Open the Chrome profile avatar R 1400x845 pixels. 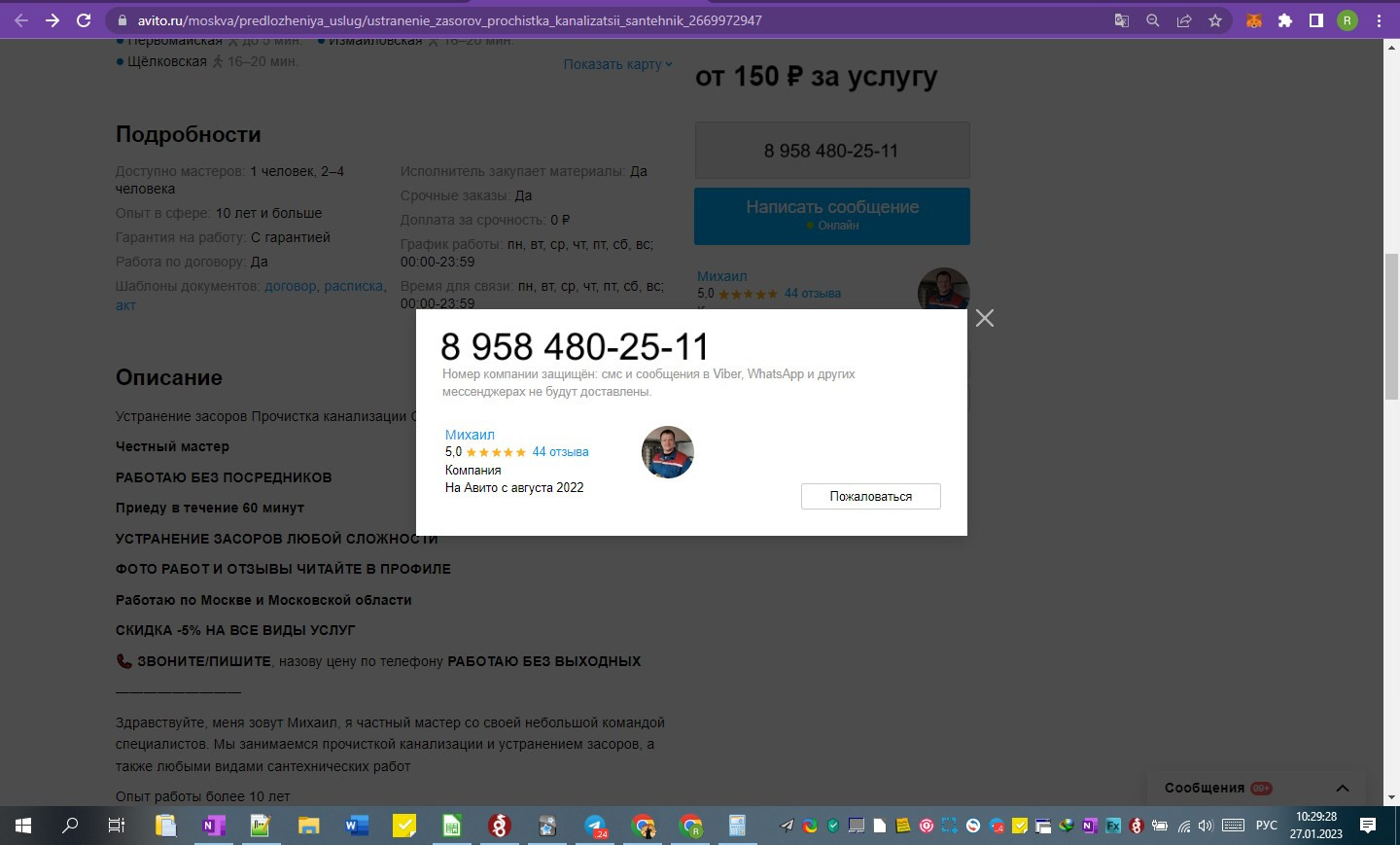pos(1347,20)
